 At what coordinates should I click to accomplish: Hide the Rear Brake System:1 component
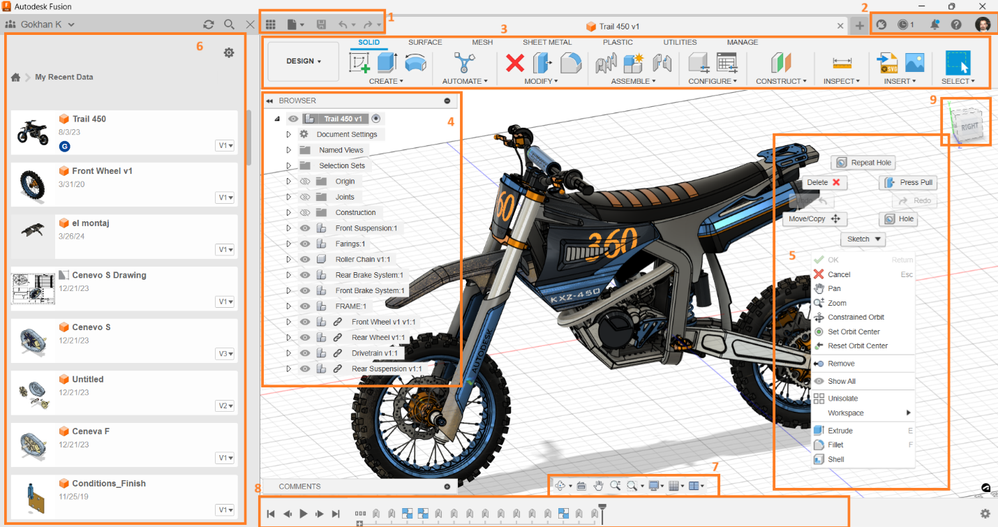coord(305,275)
